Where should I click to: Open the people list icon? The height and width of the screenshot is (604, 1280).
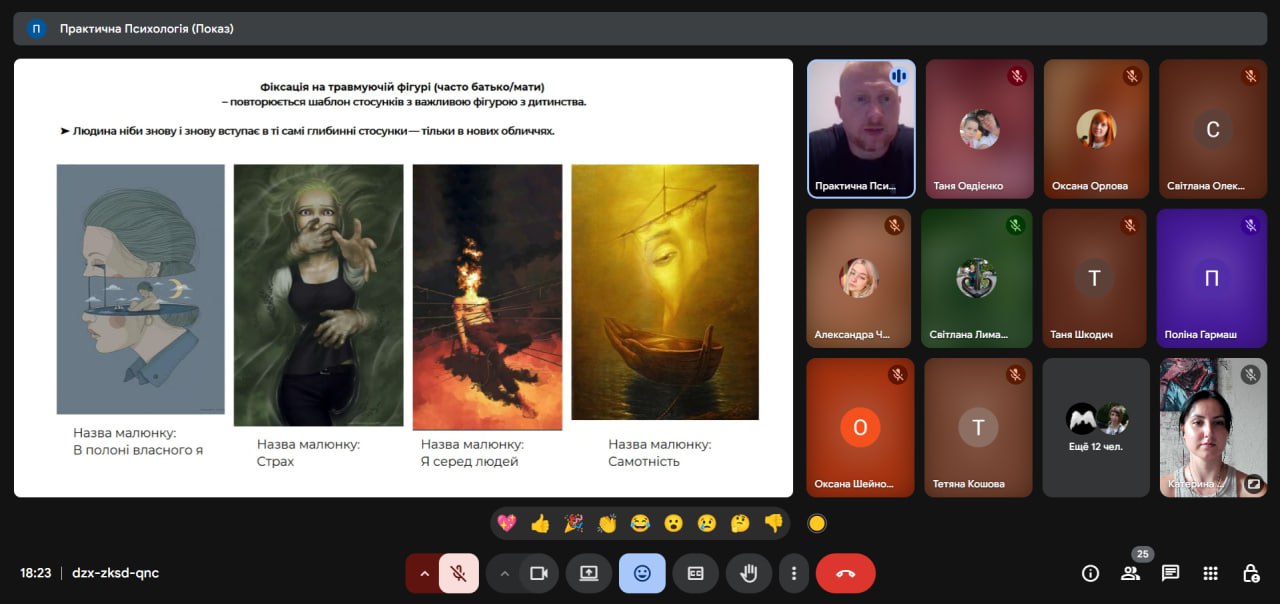click(x=1131, y=573)
